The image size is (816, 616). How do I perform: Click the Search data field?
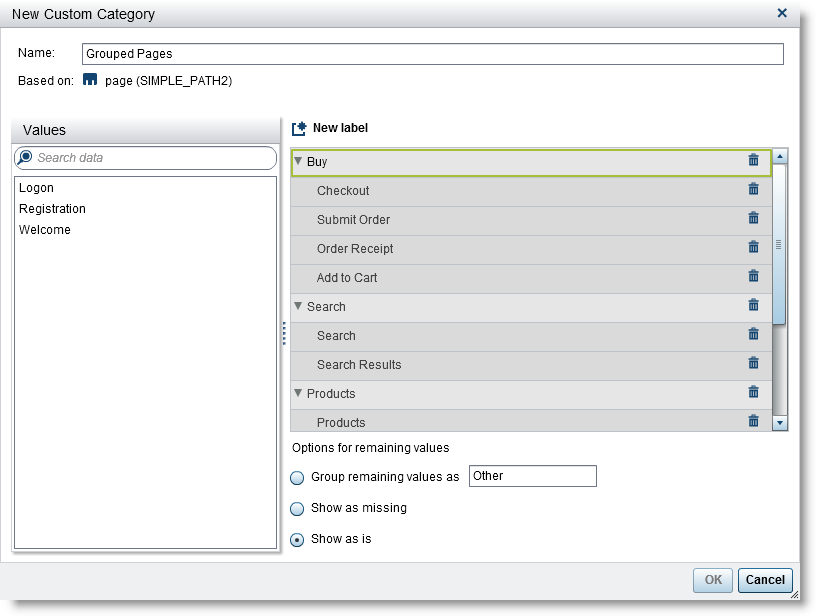tap(153, 158)
